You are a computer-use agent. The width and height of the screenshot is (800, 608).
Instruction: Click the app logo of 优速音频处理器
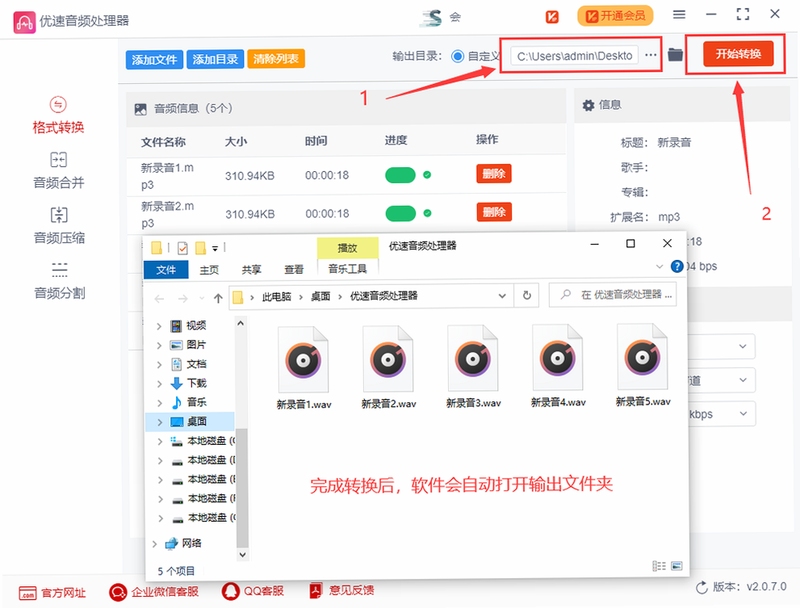click(24, 21)
